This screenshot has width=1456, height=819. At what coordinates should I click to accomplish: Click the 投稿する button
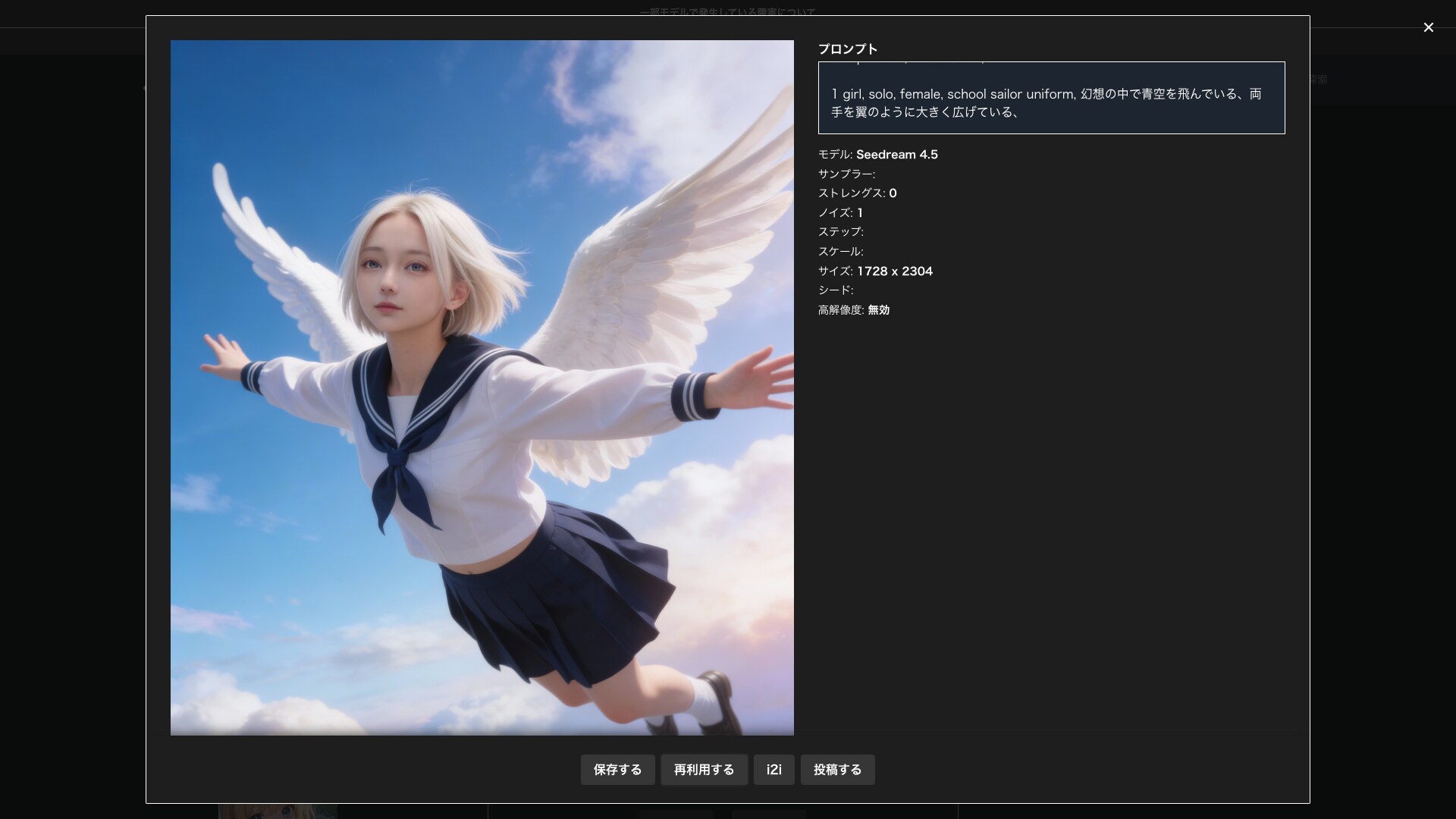coord(837,770)
